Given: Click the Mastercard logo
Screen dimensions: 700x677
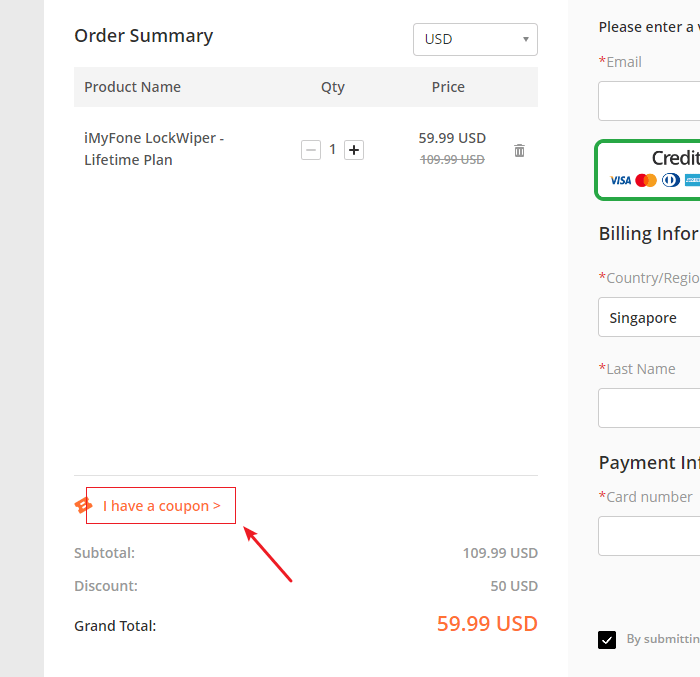Looking at the screenshot, I should pos(646,180).
